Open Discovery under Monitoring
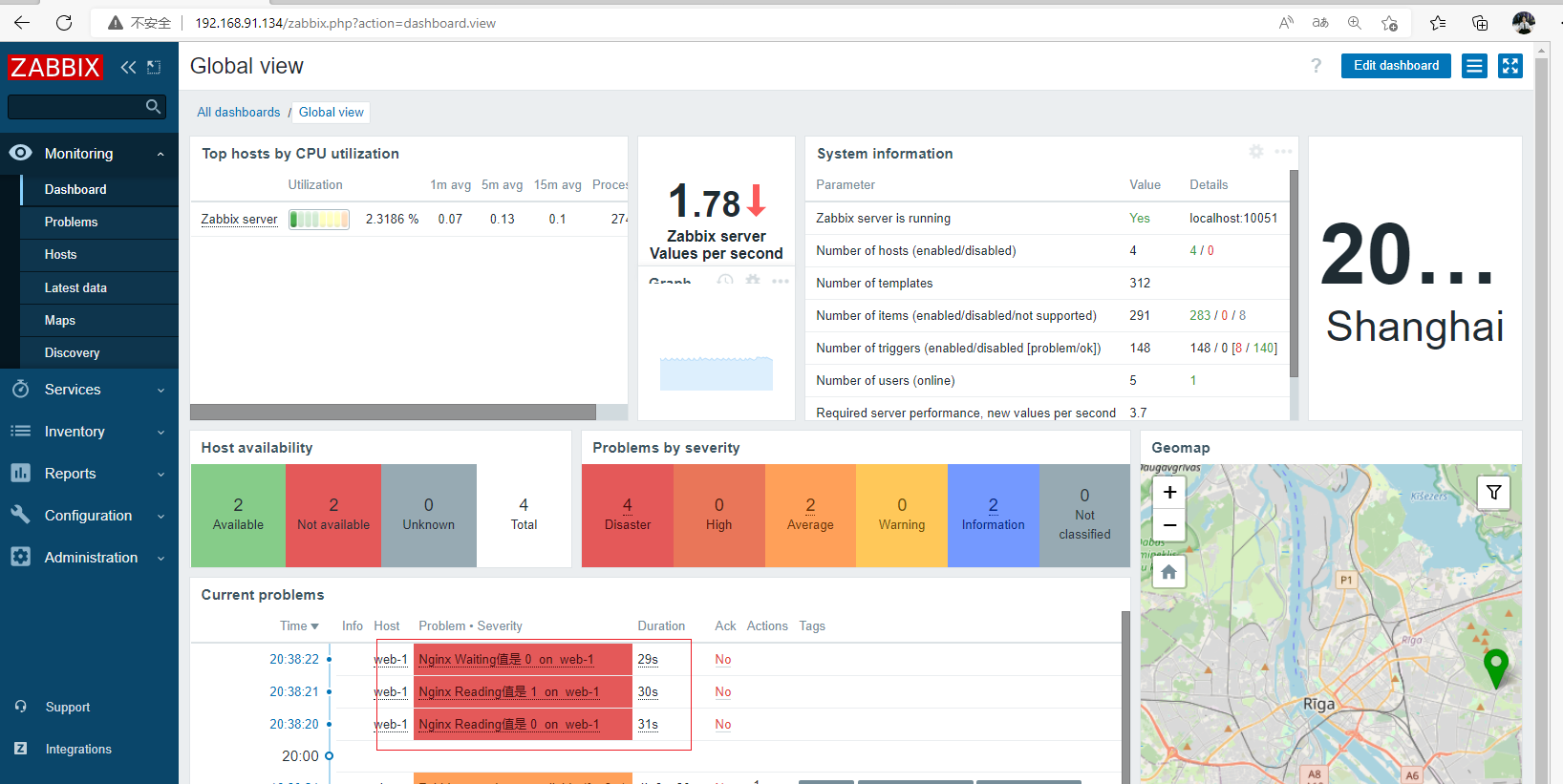 [99, 352]
